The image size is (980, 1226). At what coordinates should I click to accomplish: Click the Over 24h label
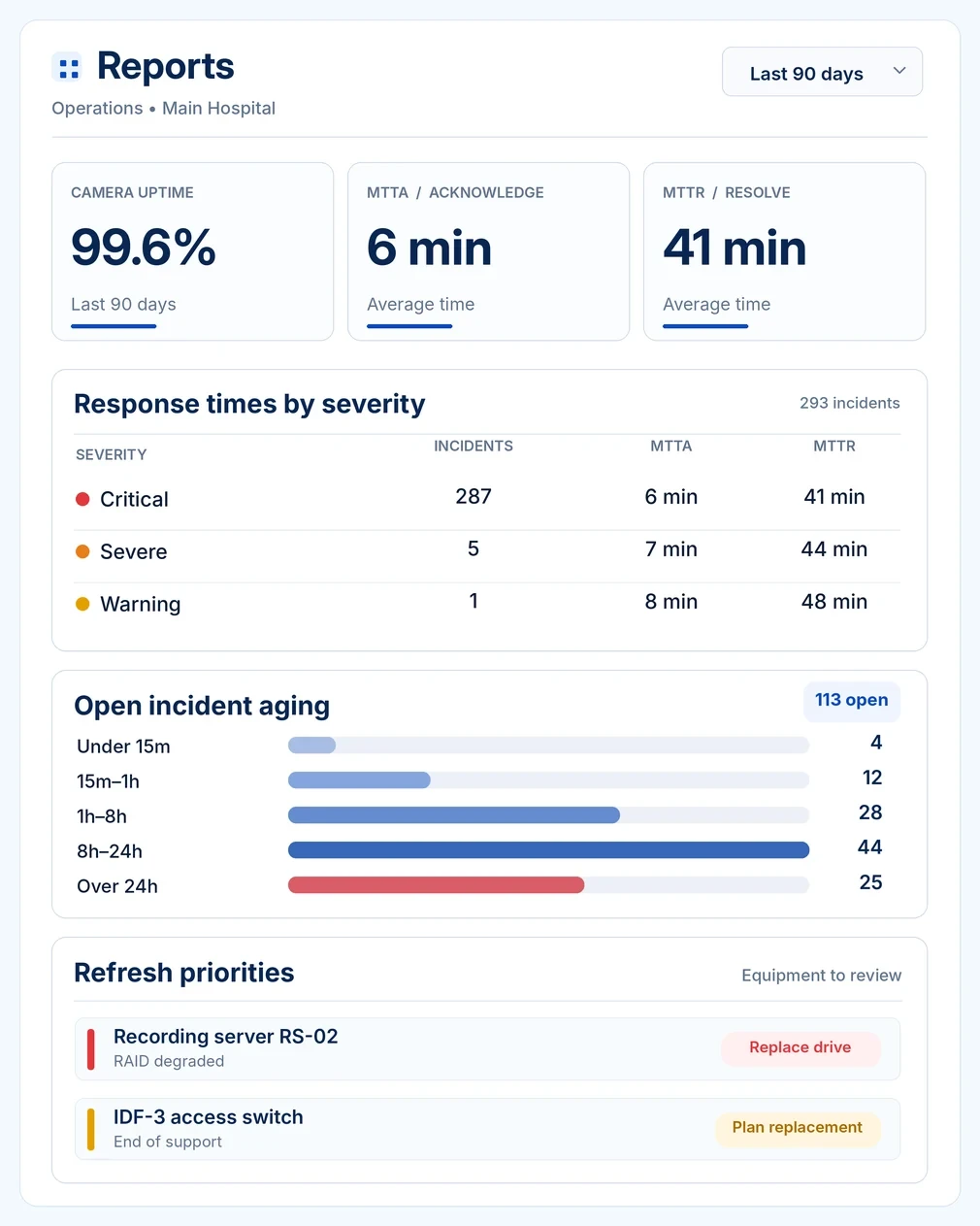117,886
